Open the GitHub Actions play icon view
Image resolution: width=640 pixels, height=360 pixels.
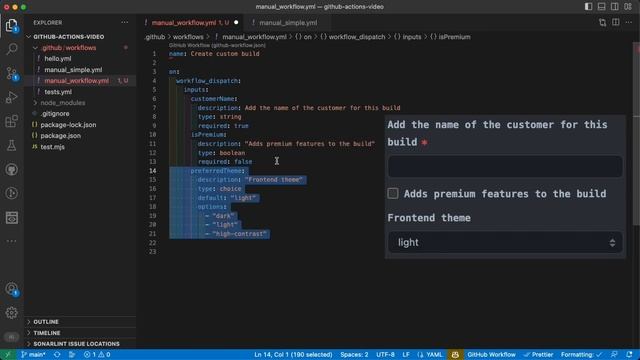pos(11,193)
